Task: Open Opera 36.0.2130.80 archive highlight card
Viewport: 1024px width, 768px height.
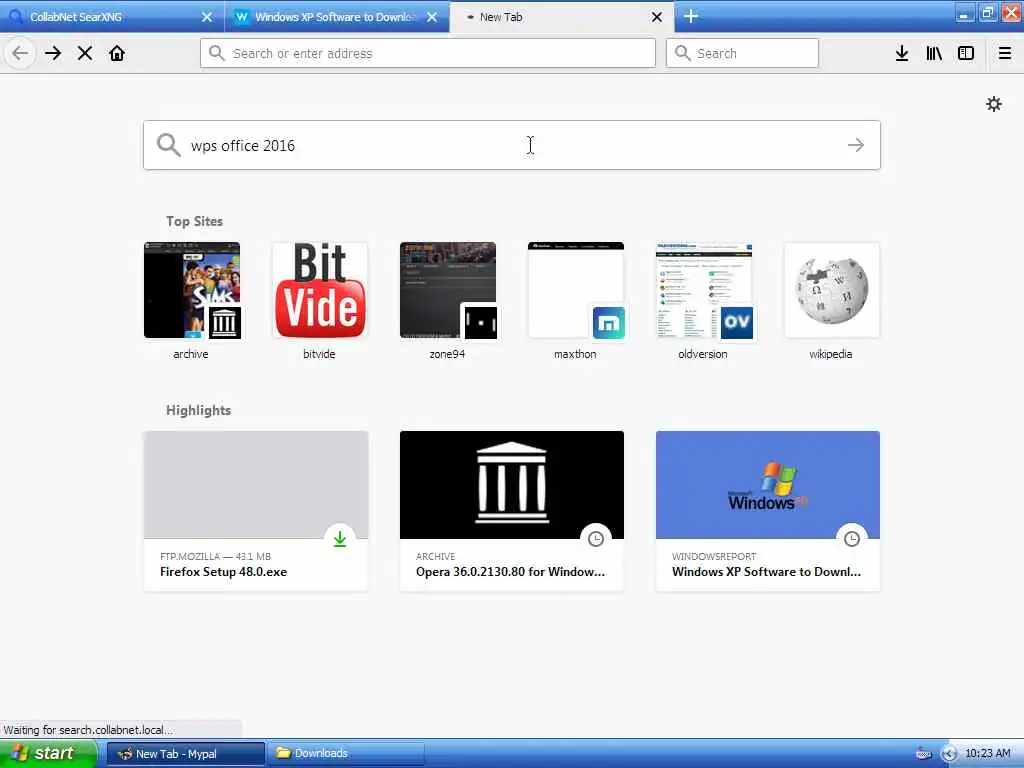Action: [512, 511]
